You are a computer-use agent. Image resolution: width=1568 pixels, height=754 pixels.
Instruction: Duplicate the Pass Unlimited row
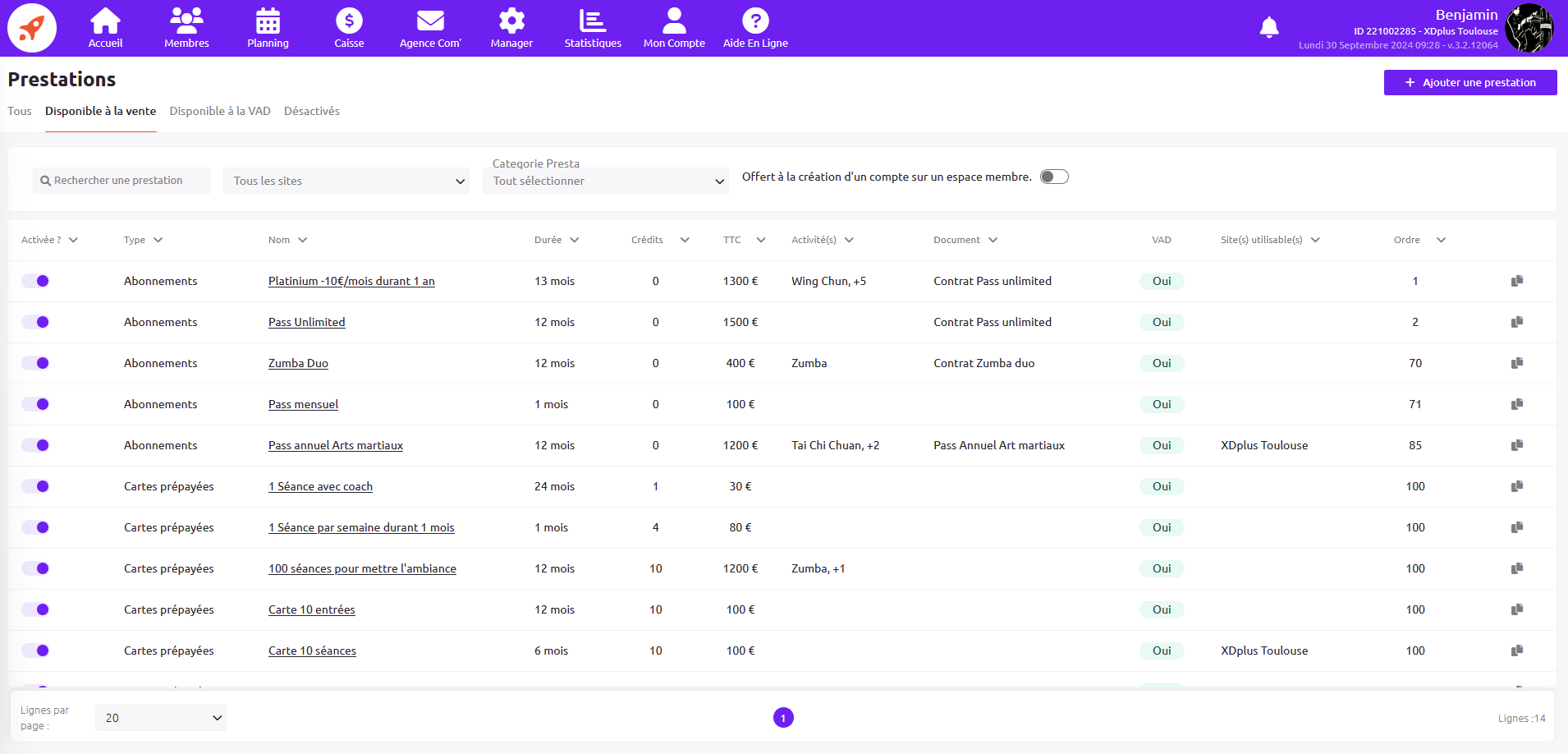[x=1516, y=322]
